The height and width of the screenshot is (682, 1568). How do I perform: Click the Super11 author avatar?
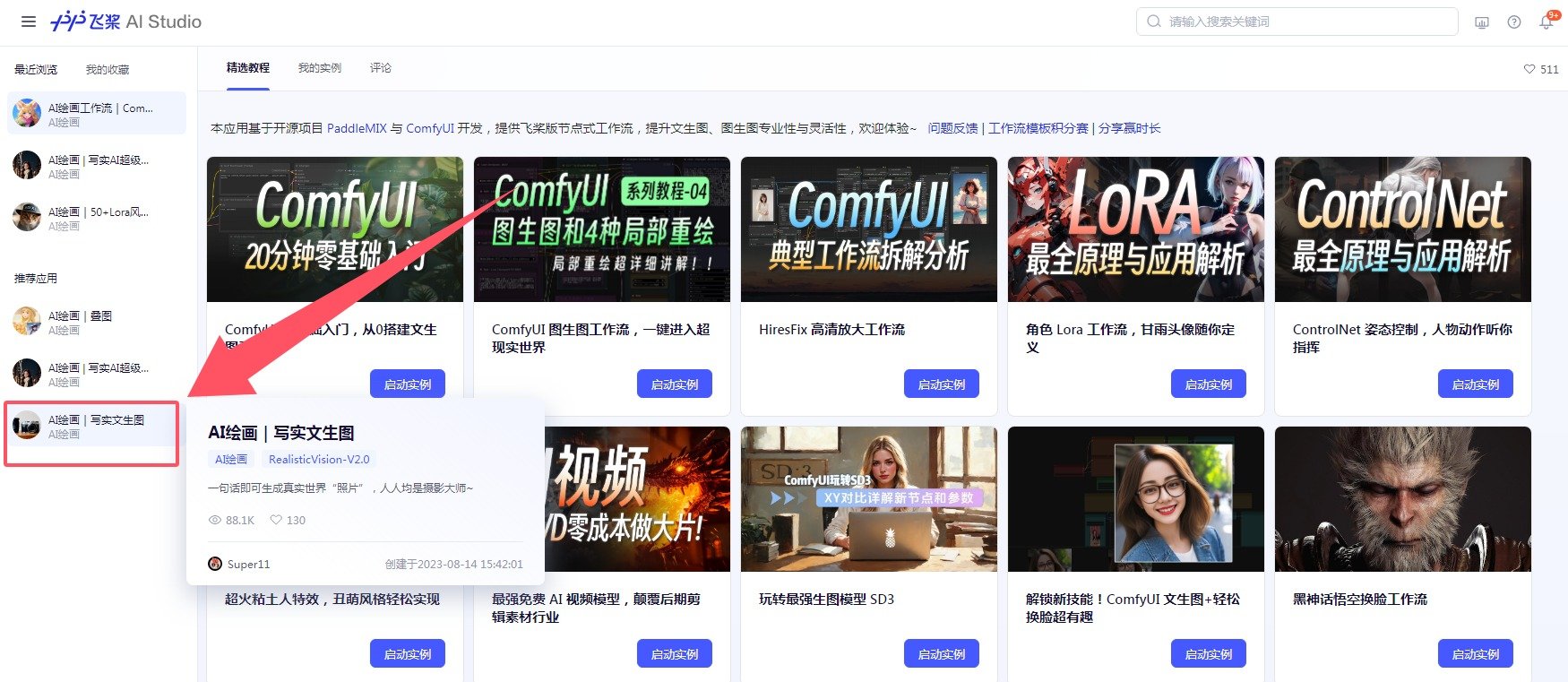pyautogui.click(x=215, y=564)
